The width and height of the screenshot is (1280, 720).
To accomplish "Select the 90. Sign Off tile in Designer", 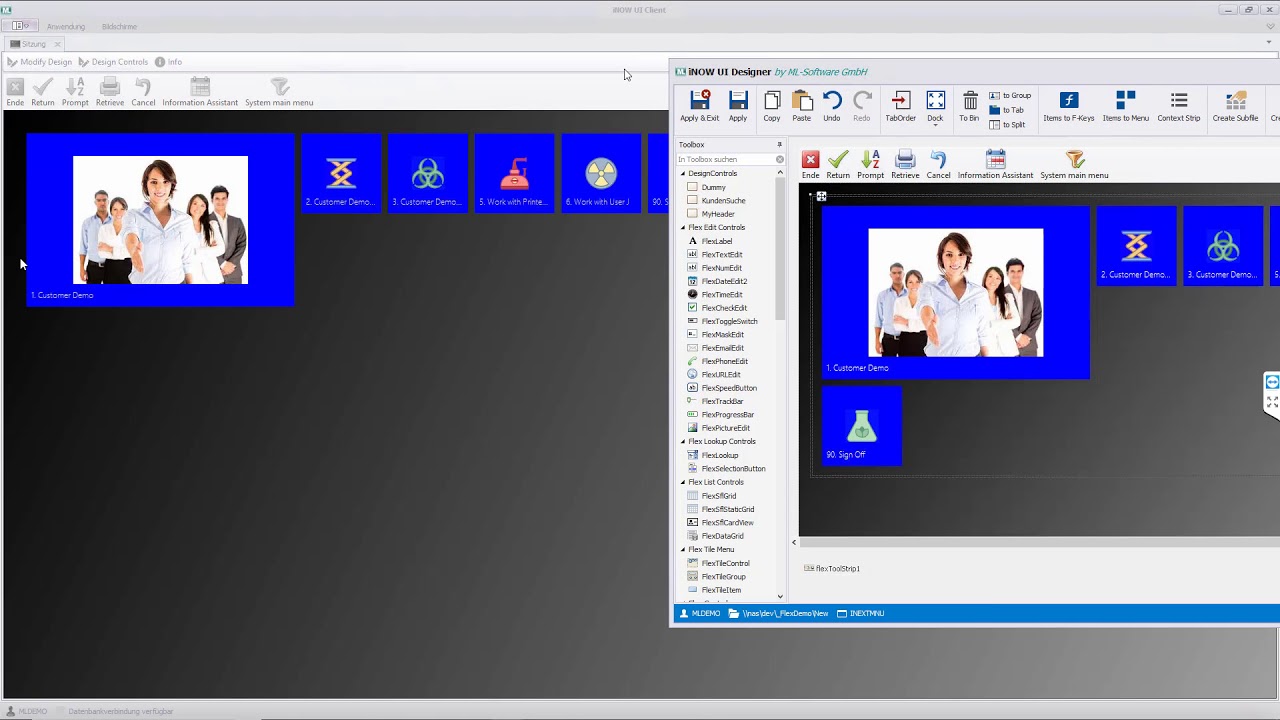I will point(861,426).
